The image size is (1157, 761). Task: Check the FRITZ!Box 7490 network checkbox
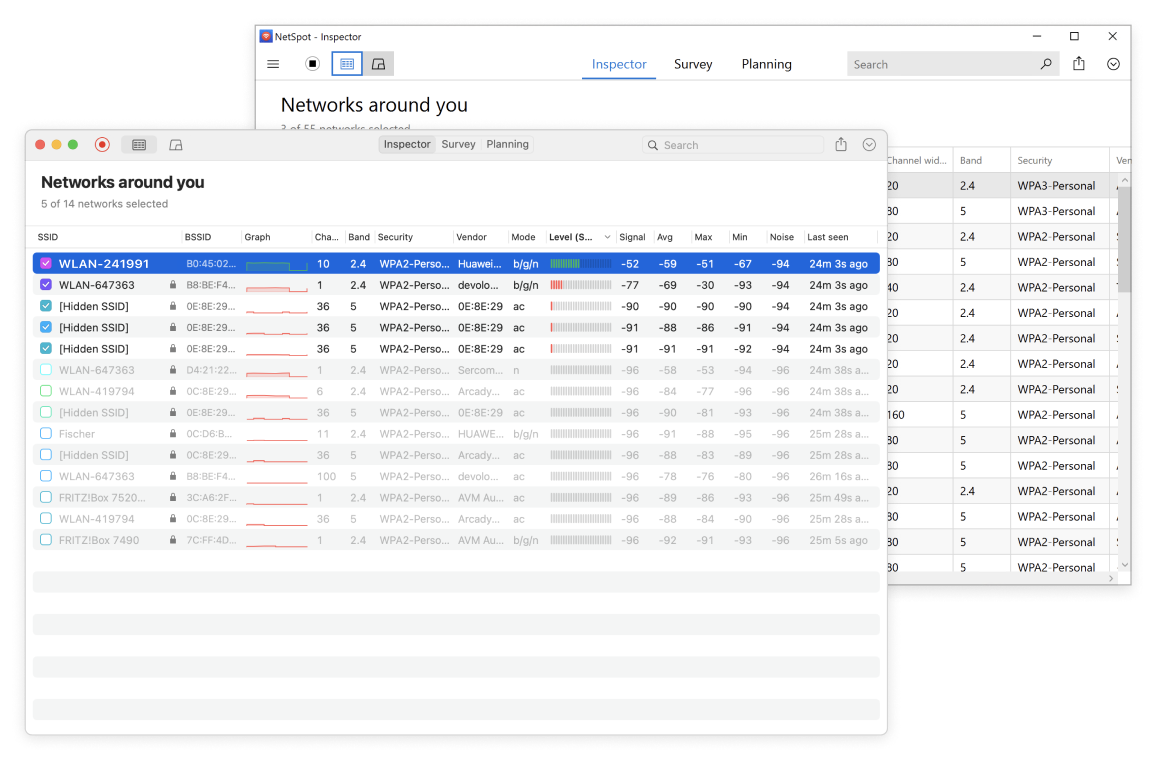pos(46,540)
